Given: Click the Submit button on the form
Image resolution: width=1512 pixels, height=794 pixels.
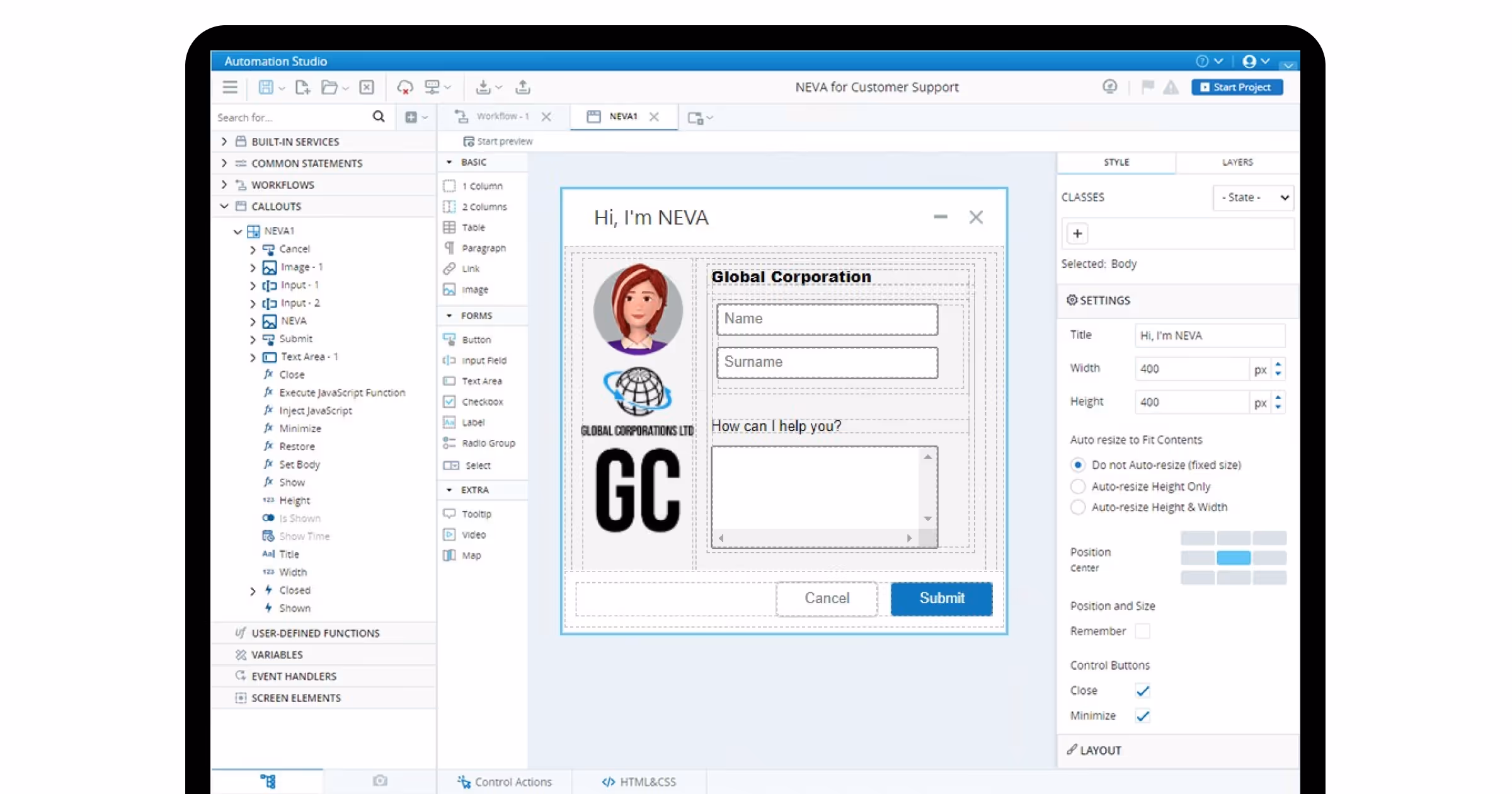Looking at the screenshot, I should point(941,598).
